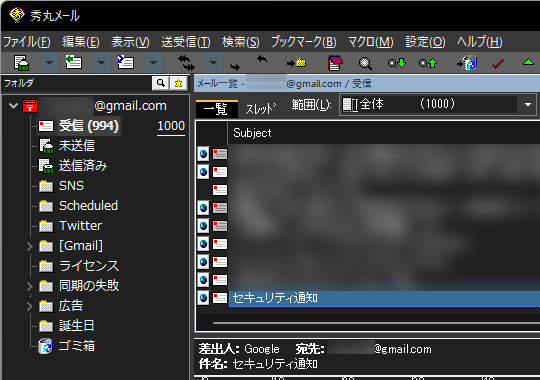Click the magnifier search icon in toolbar
Image resolution: width=540 pixels, height=380 pixels.
coord(365,63)
